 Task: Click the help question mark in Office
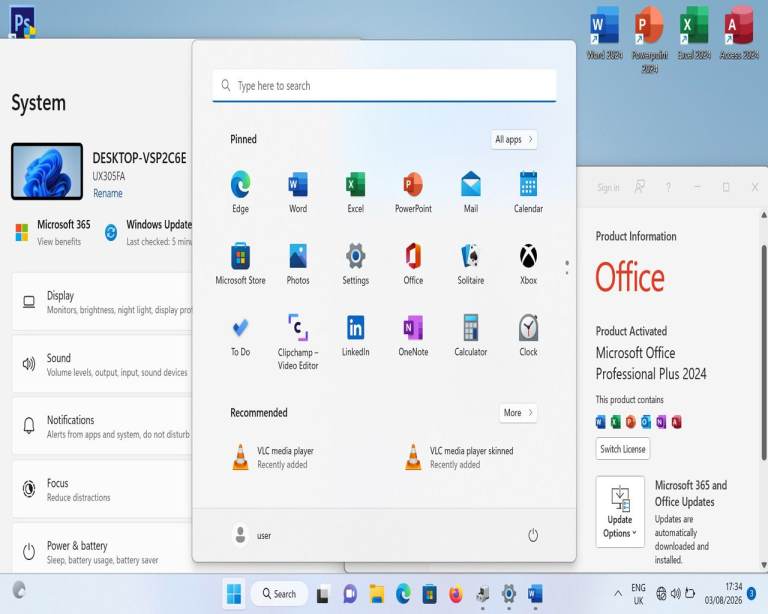point(668,187)
